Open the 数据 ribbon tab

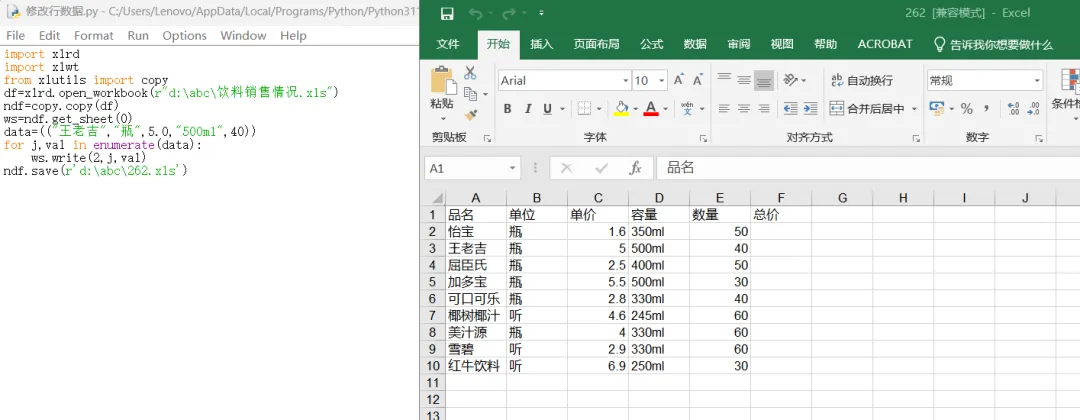pos(695,44)
